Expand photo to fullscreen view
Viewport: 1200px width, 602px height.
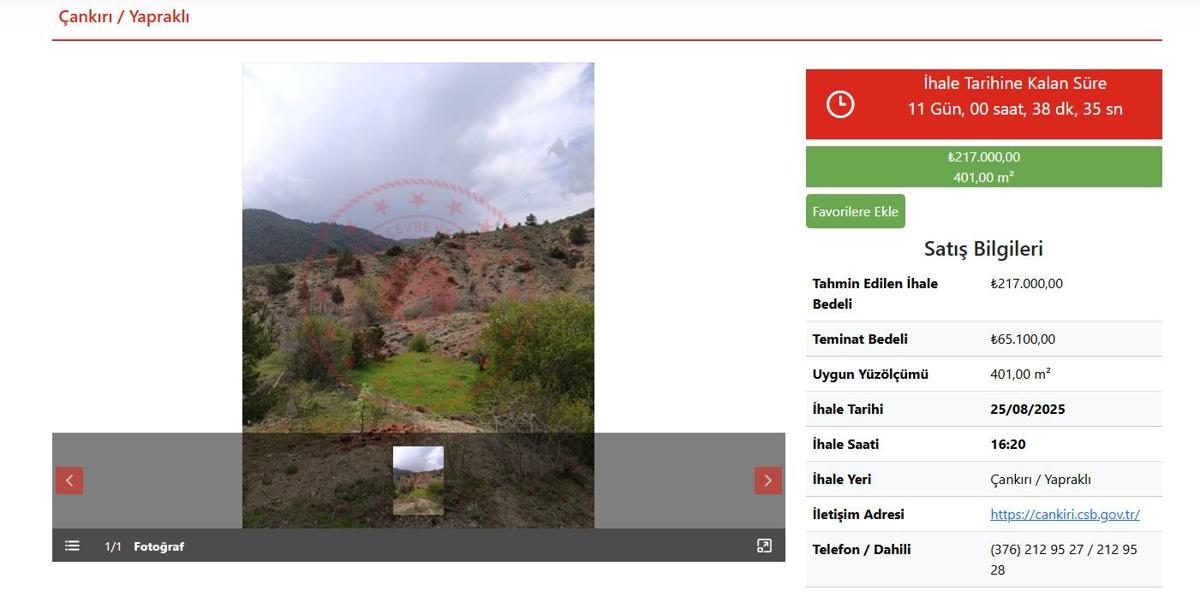point(764,546)
